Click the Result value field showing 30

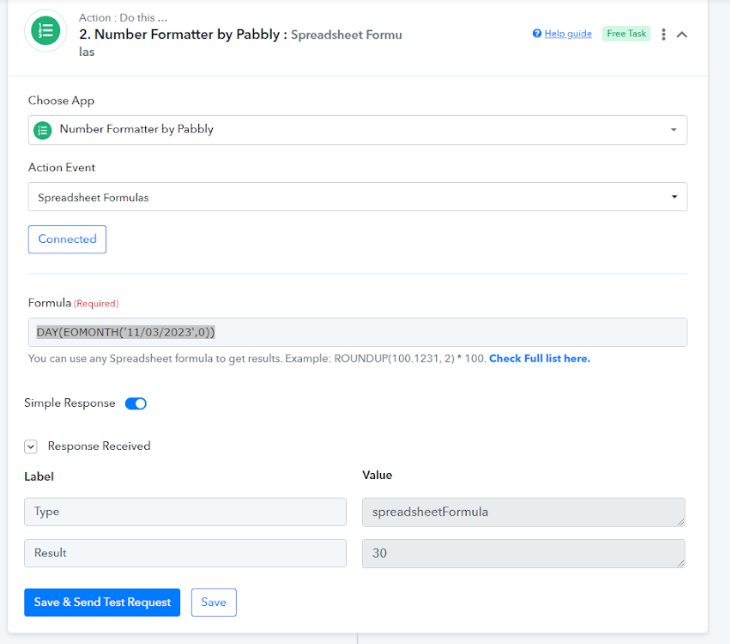coord(524,554)
